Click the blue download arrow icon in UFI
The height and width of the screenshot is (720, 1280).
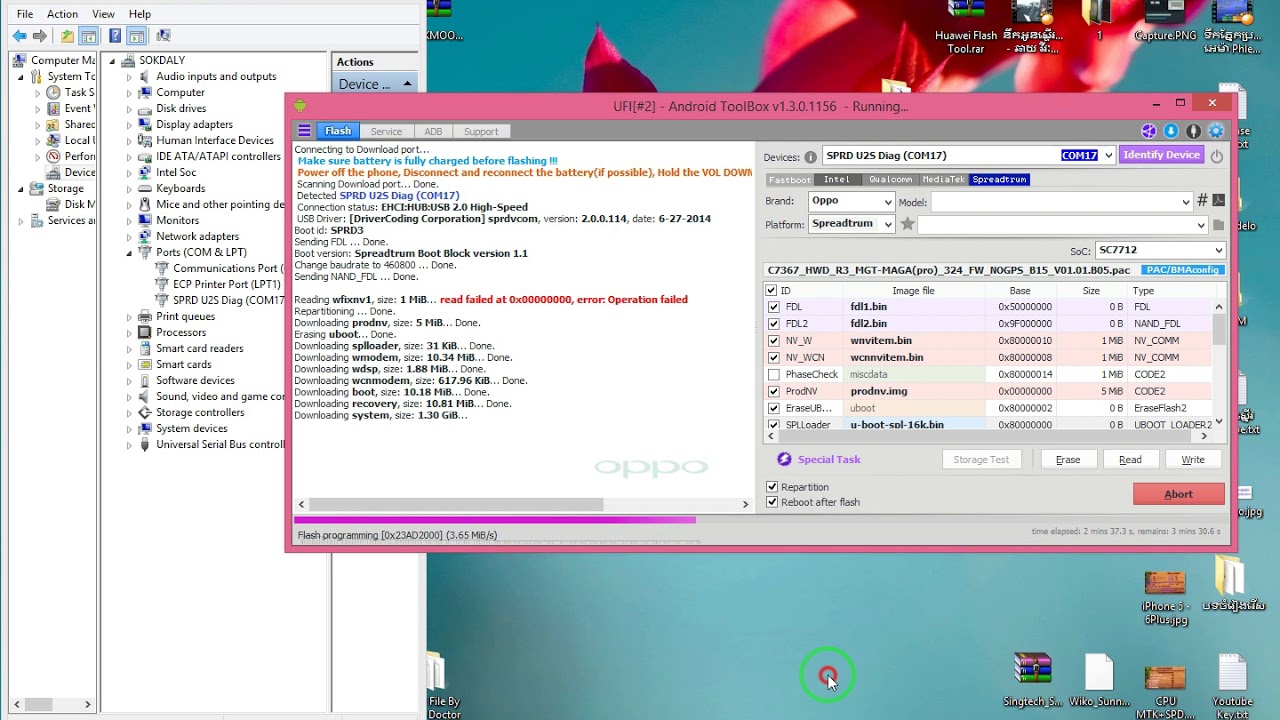click(x=1171, y=131)
